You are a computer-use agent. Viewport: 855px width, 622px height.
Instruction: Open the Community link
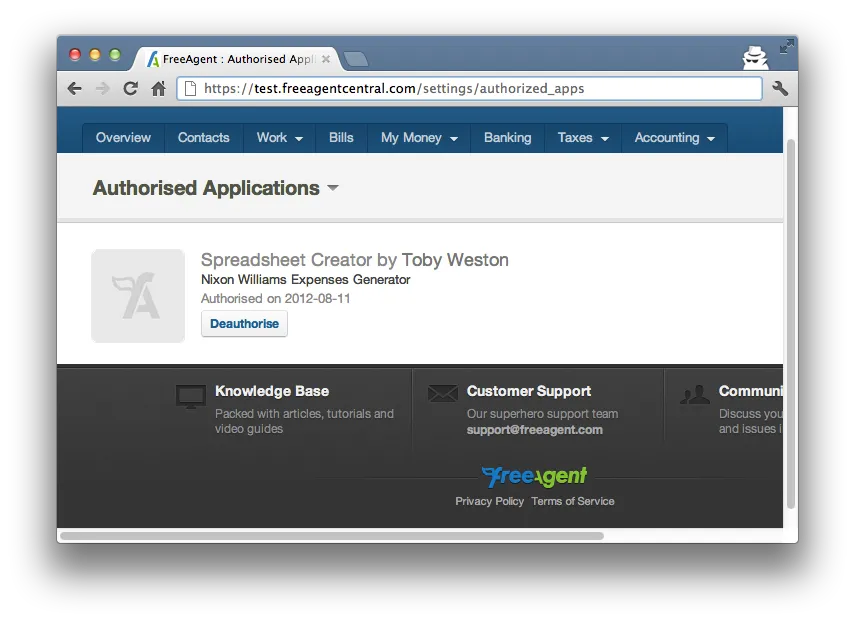pos(751,391)
